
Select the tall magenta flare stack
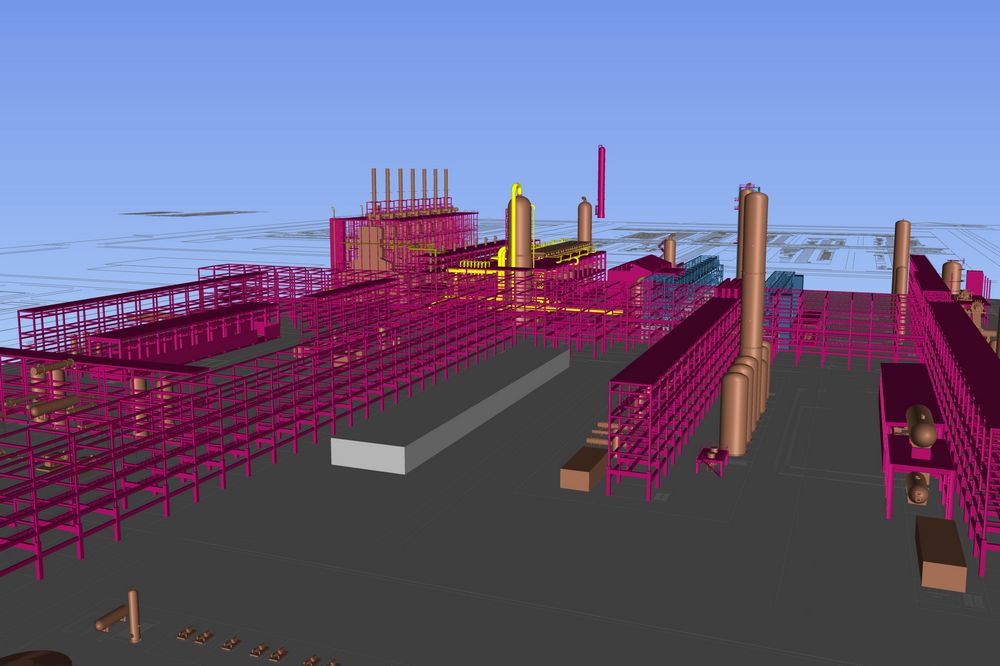tap(601, 180)
